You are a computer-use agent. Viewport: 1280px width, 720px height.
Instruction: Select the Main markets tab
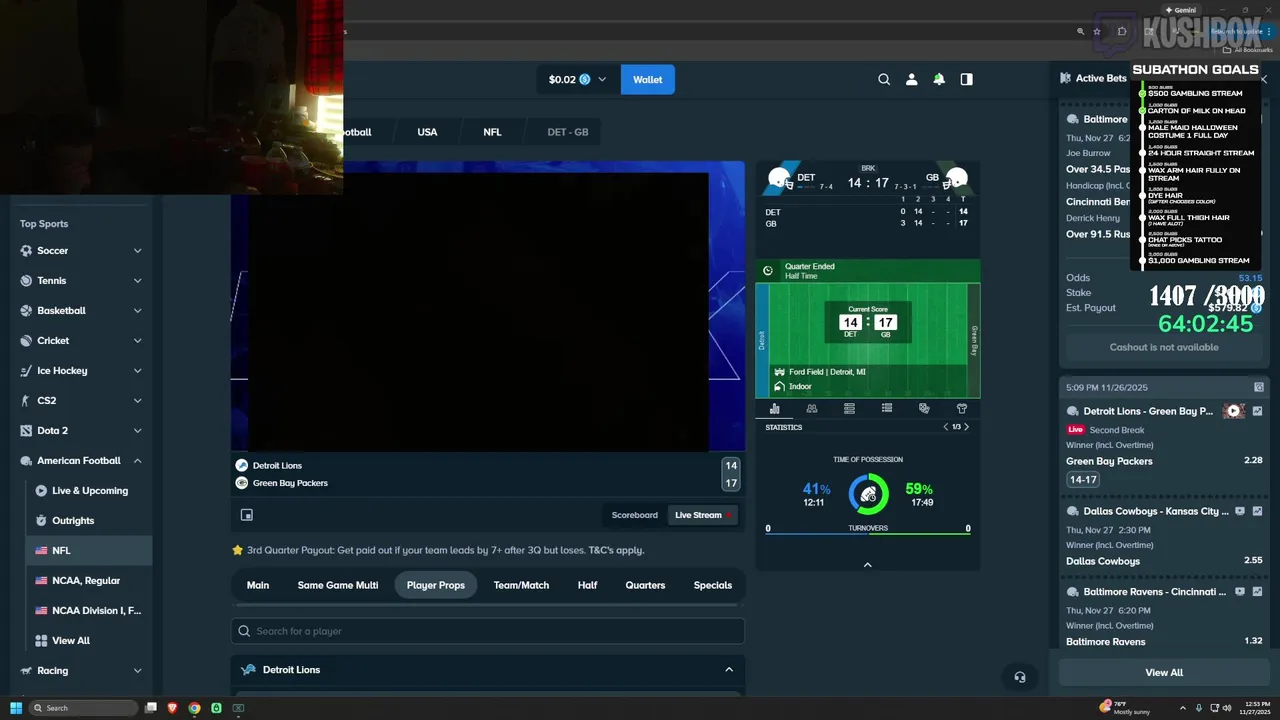click(258, 585)
